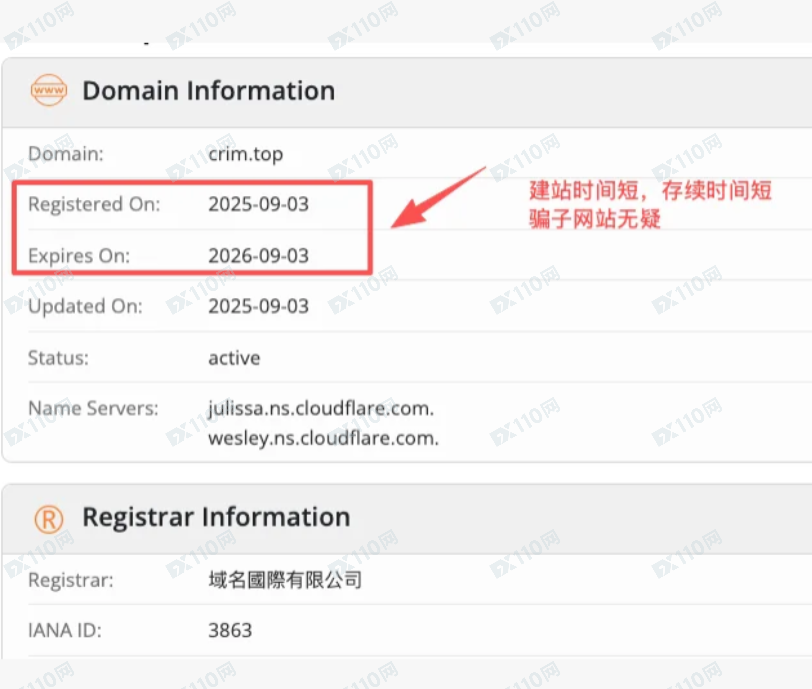Click the Expires On date 2026-09-03
Image resolution: width=812 pixels, height=689 pixels.
tap(258, 256)
